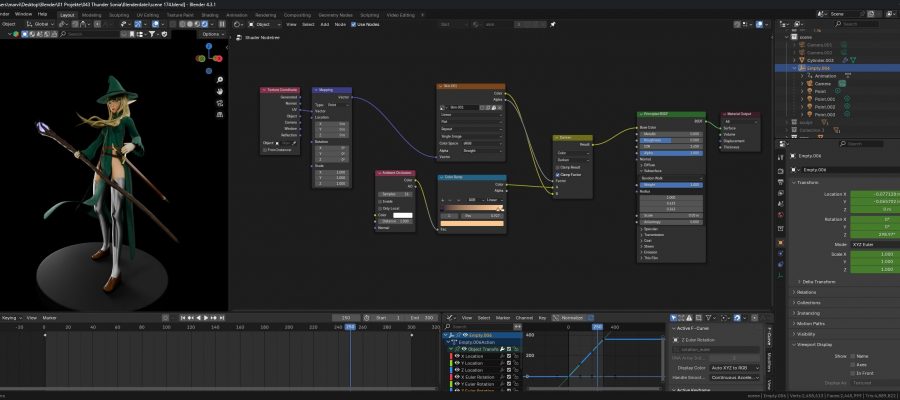Play animation in reverse
900x400 pixels.
[x=199, y=317]
